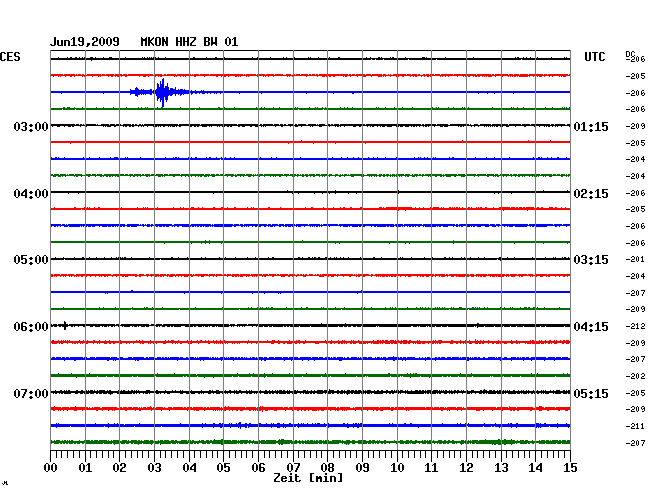Click the DC value -212
The width and height of the screenshot is (650, 494).
coord(635,326)
